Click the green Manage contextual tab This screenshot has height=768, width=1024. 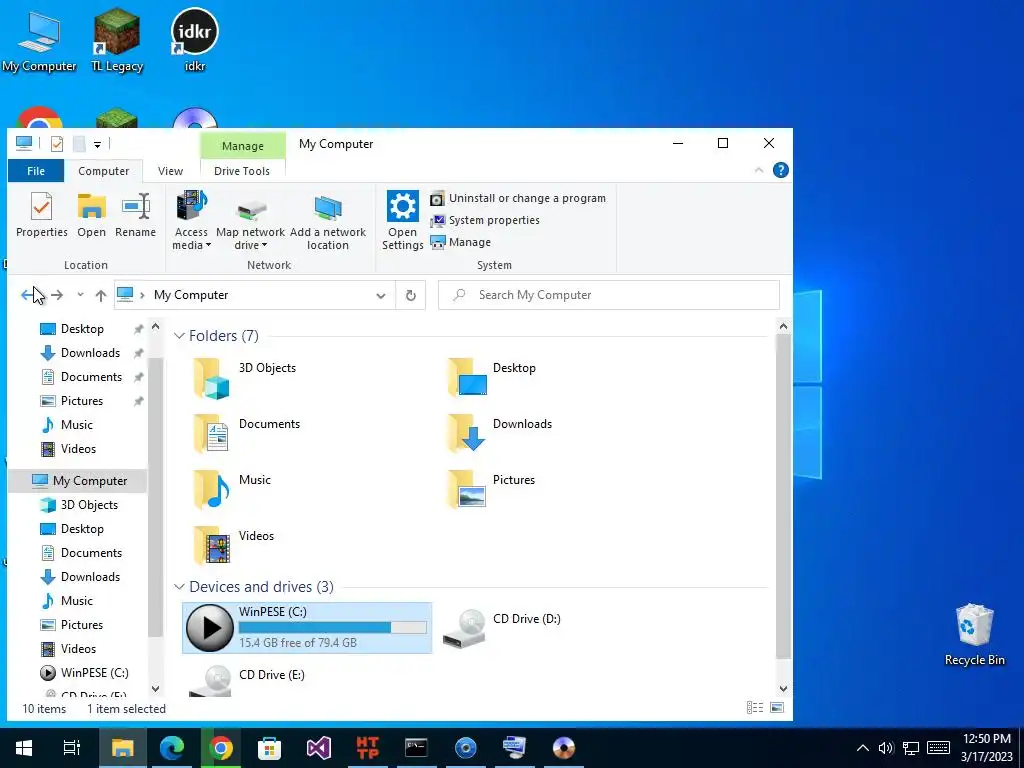243,146
